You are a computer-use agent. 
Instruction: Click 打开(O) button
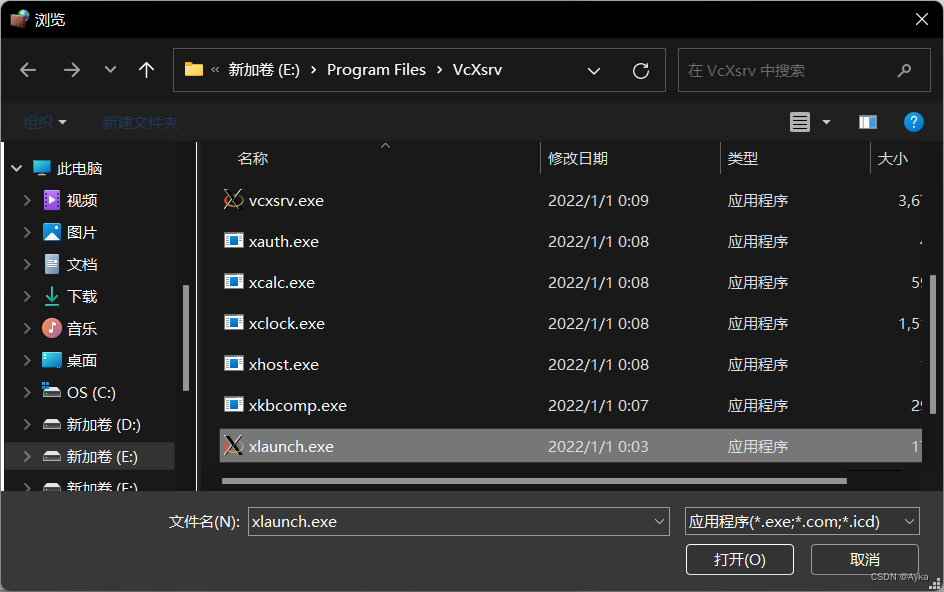(x=740, y=559)
